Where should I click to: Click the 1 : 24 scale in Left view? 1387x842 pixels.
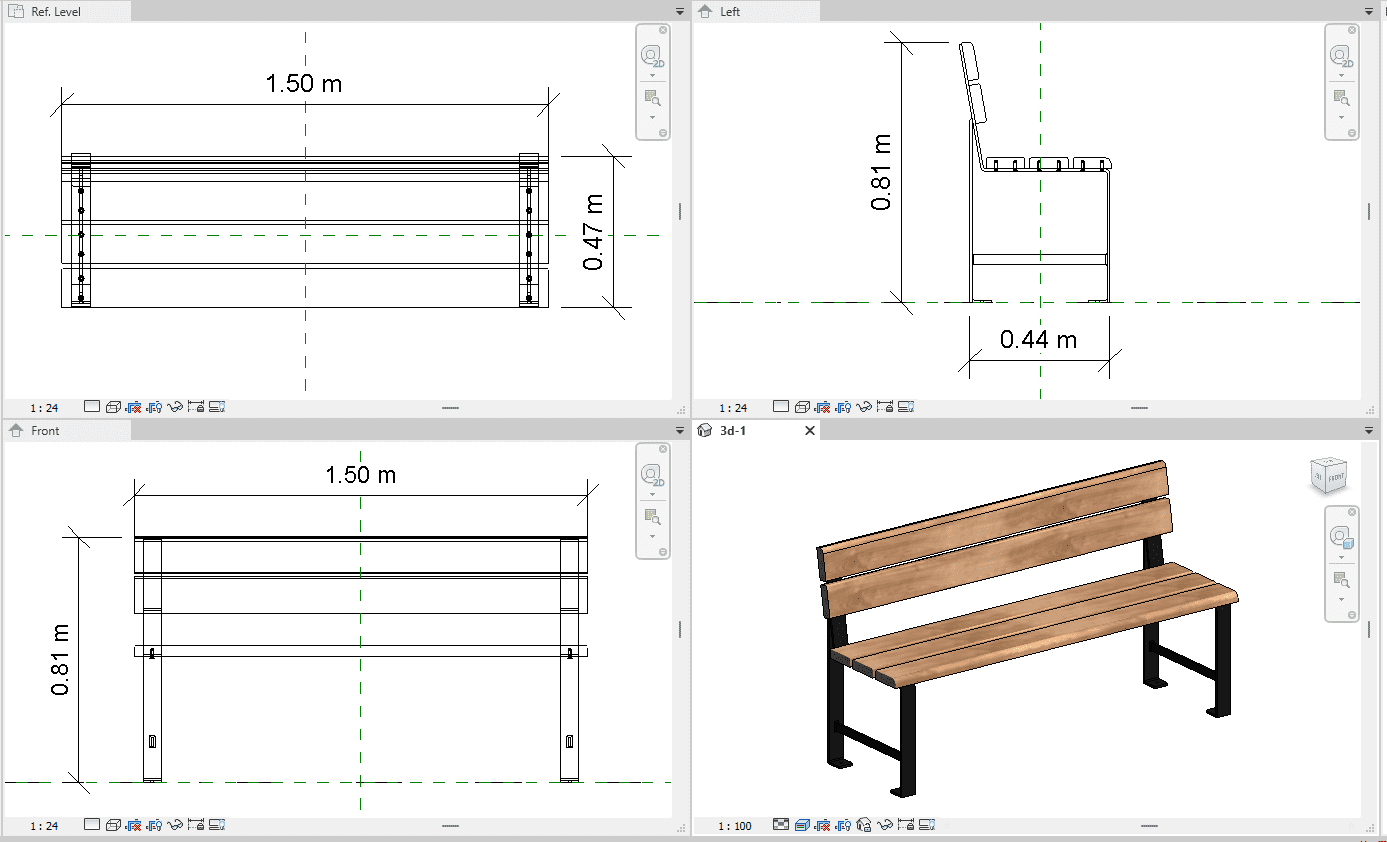[x=733, y=408]
